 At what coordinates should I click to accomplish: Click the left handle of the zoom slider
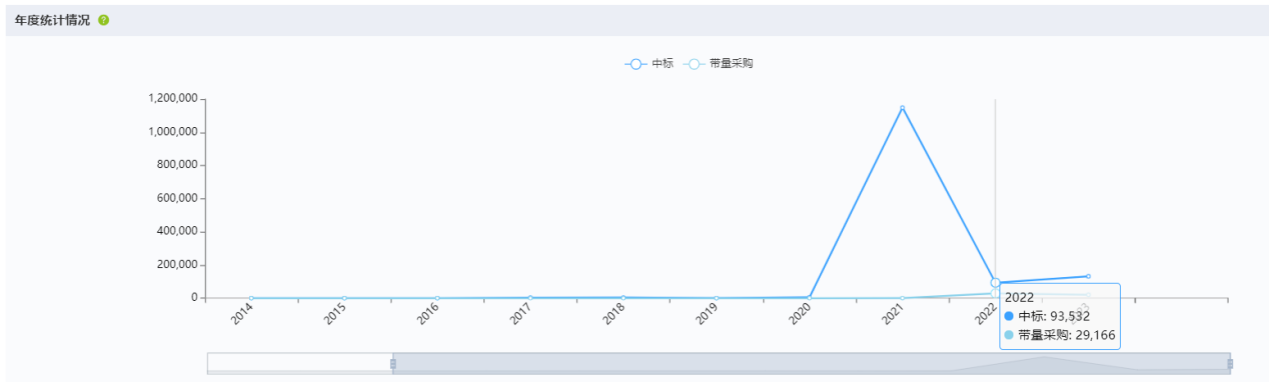(393, 363)
